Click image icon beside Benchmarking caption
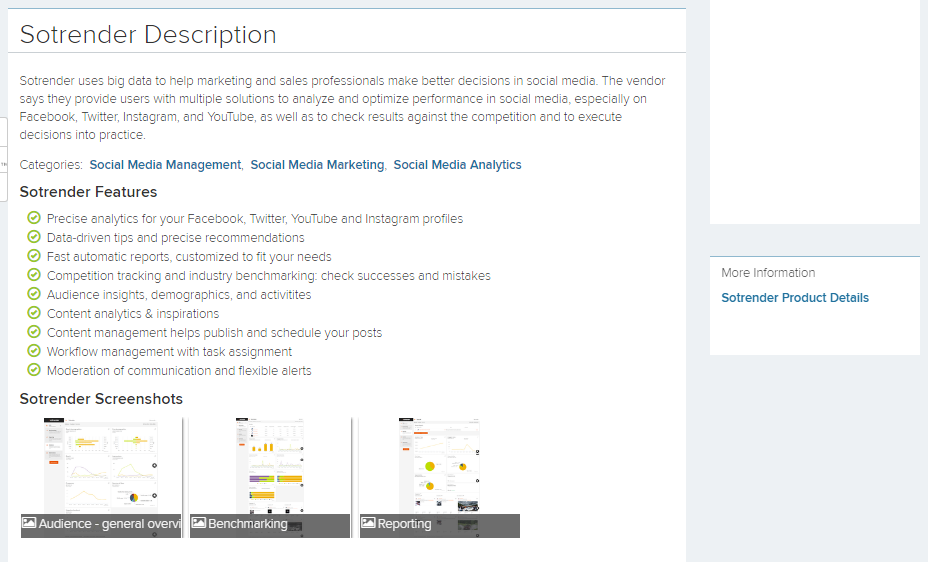928x562 pixels. [199, 524]
